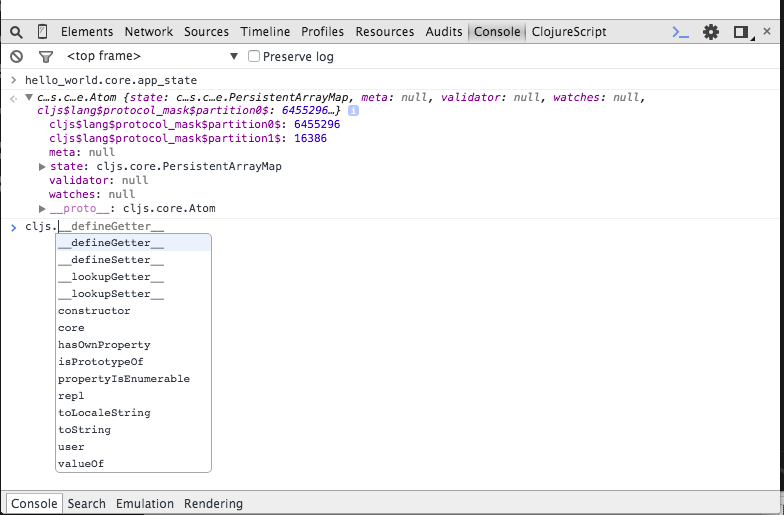Choose __defineSetter__ suggestion
Viewport: 784px width, 515px height.
(134, 260)
